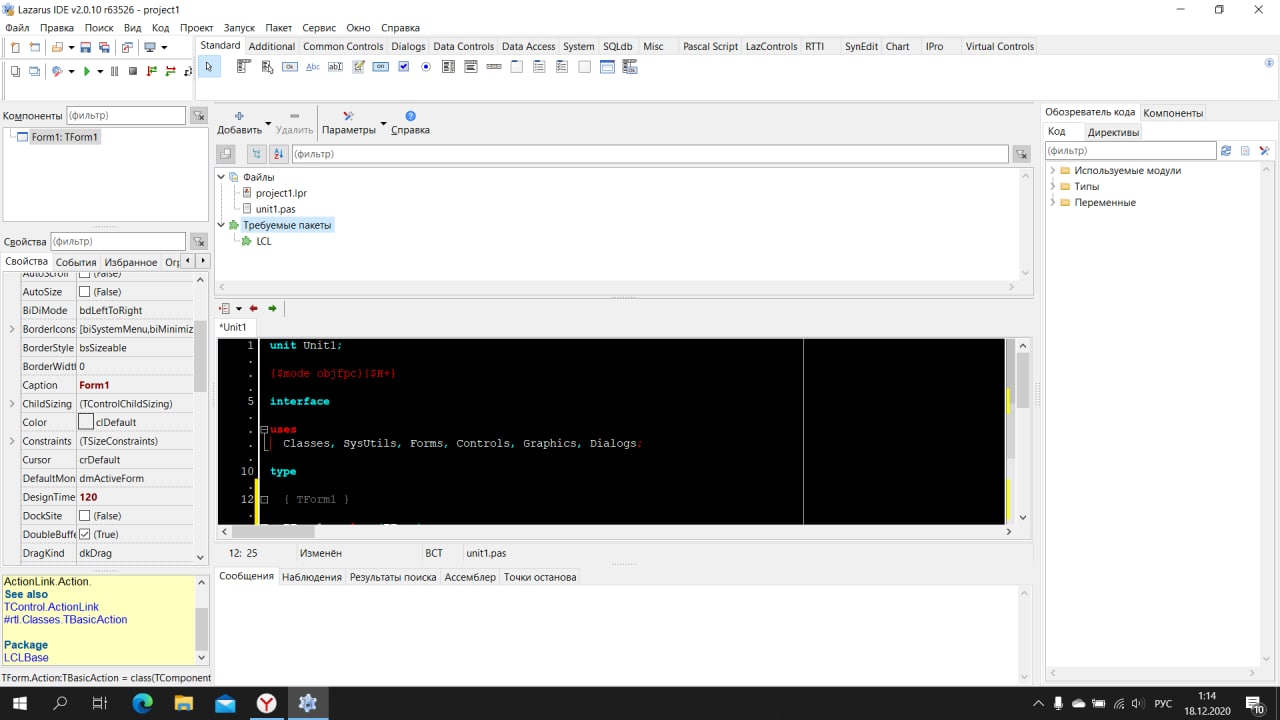
Task: Expand the ChildSizing property
Action: coord(12,404)
